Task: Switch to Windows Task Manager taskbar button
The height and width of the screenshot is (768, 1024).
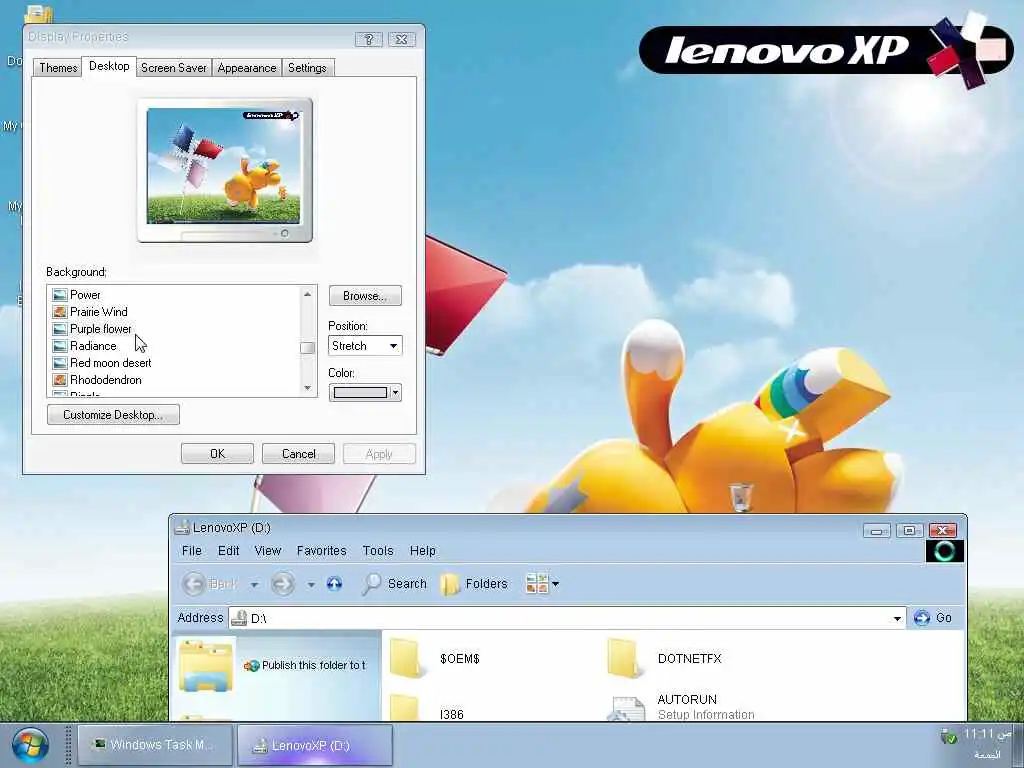Action: pos(155,744)
